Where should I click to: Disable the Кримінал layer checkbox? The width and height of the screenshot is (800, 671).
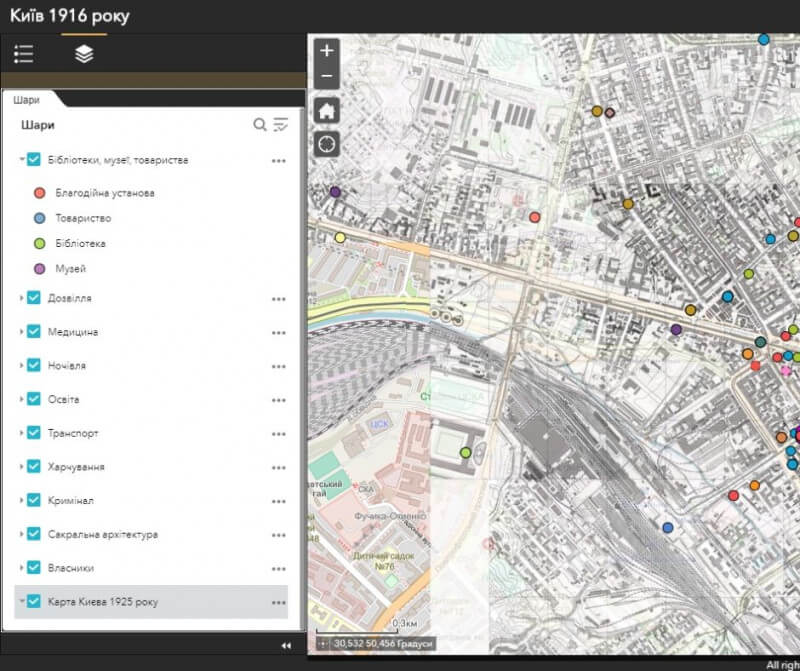coord(34,500)
